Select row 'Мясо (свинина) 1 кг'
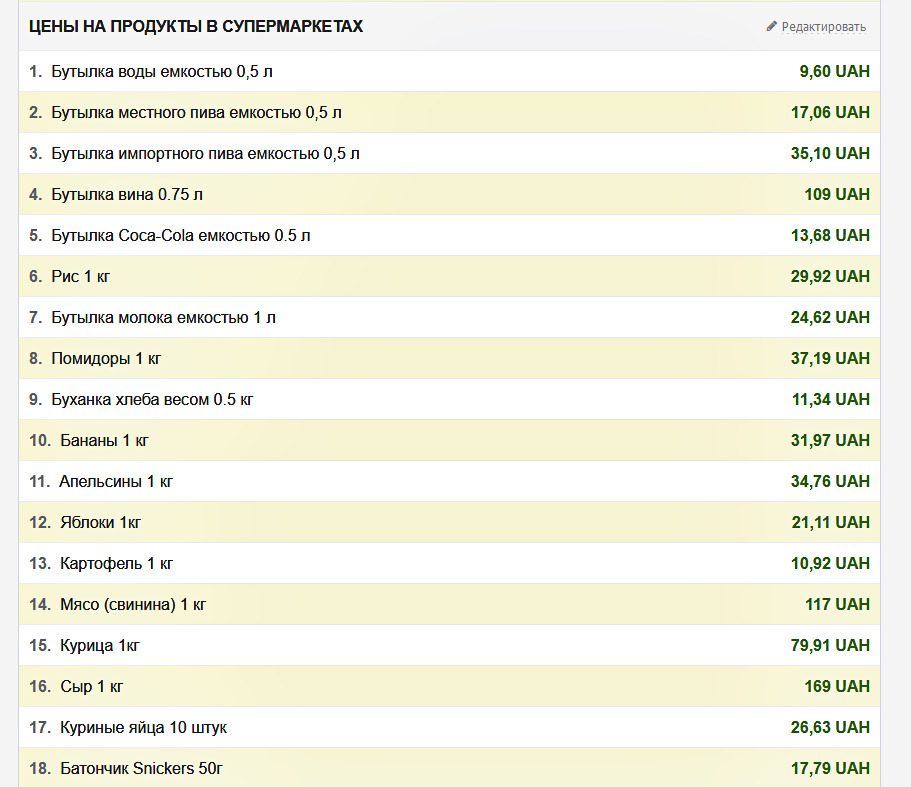Image resolution: width=911 pixels, height=787 pixels. click(x=449, y=604)
